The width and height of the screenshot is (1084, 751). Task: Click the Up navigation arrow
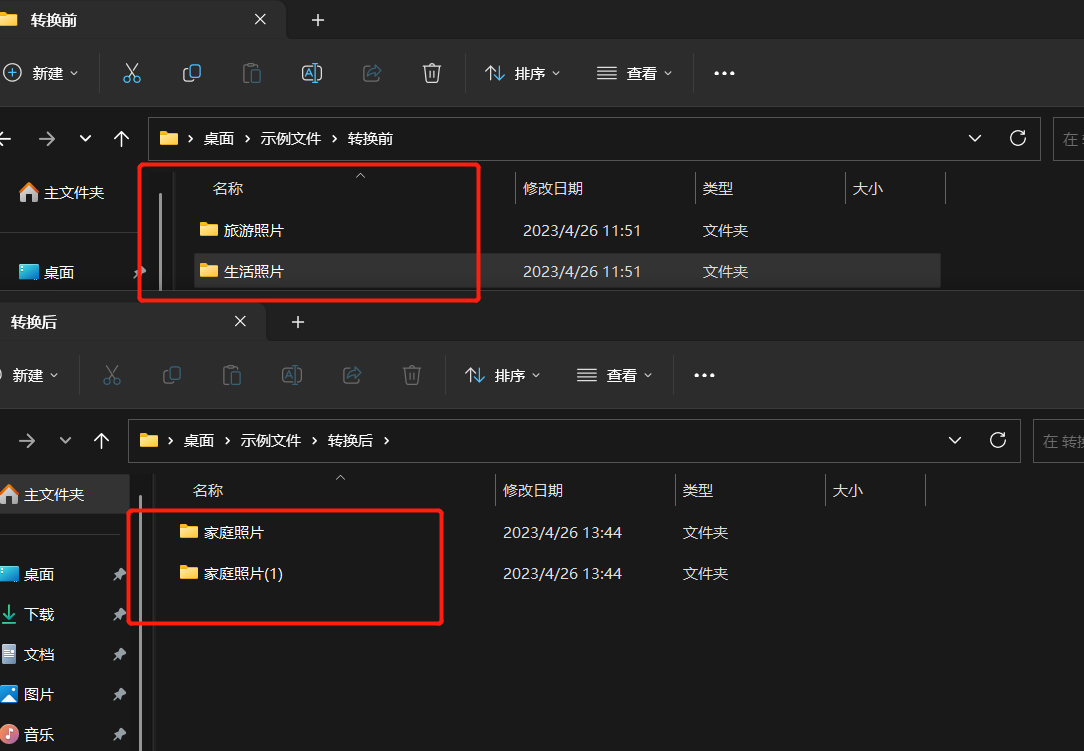121,138
